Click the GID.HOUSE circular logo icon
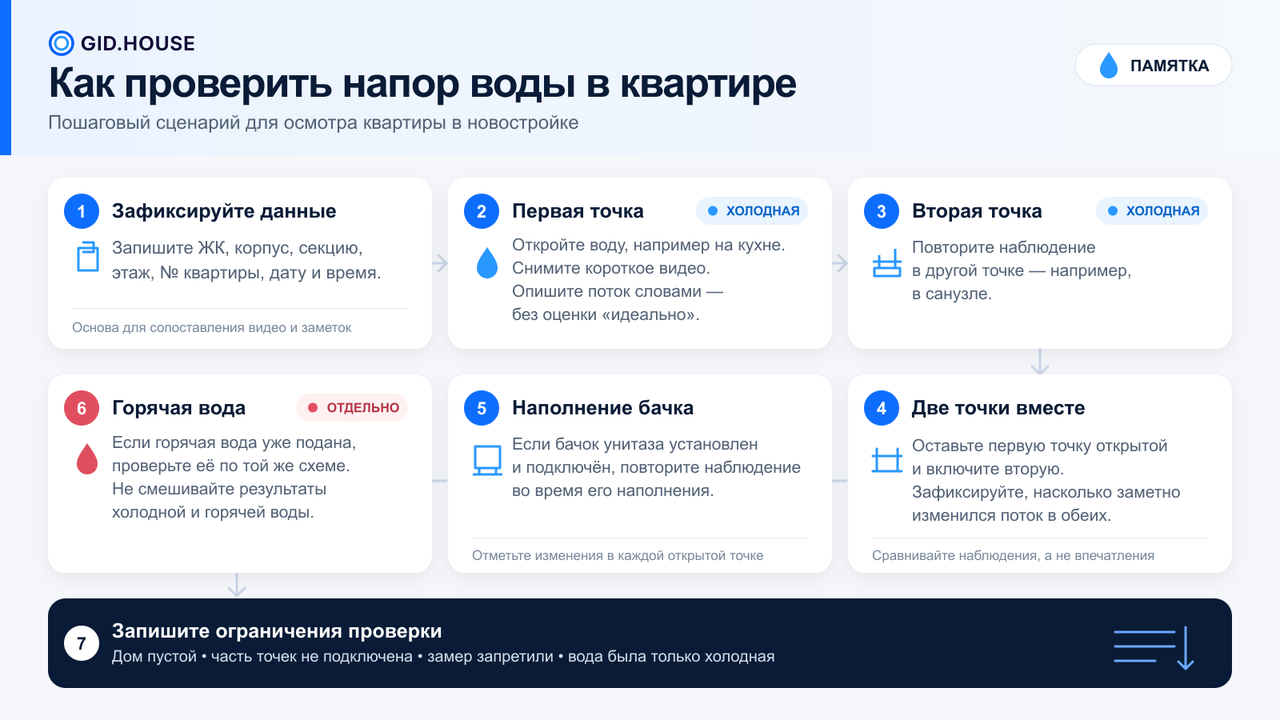1280x720 pixels. click(61, 43)
